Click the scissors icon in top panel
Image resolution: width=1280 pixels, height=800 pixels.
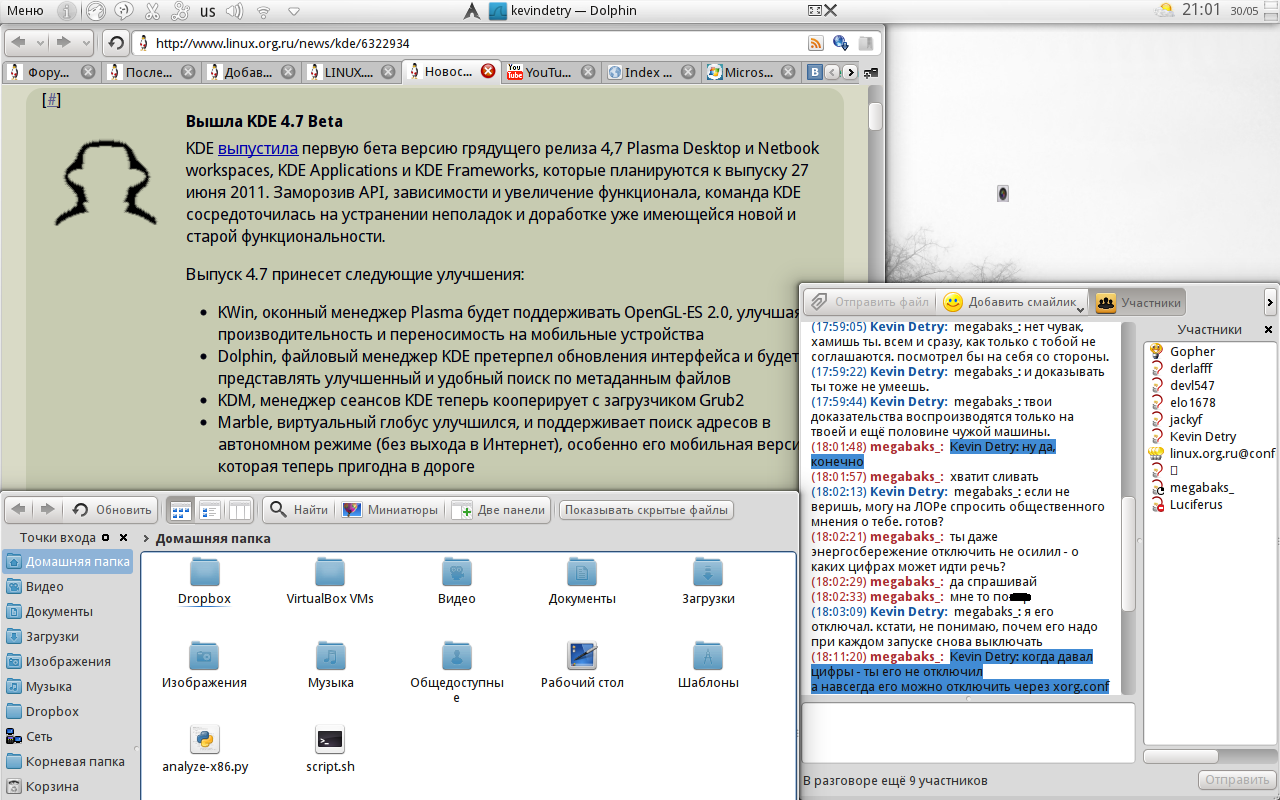click(152, 11)
